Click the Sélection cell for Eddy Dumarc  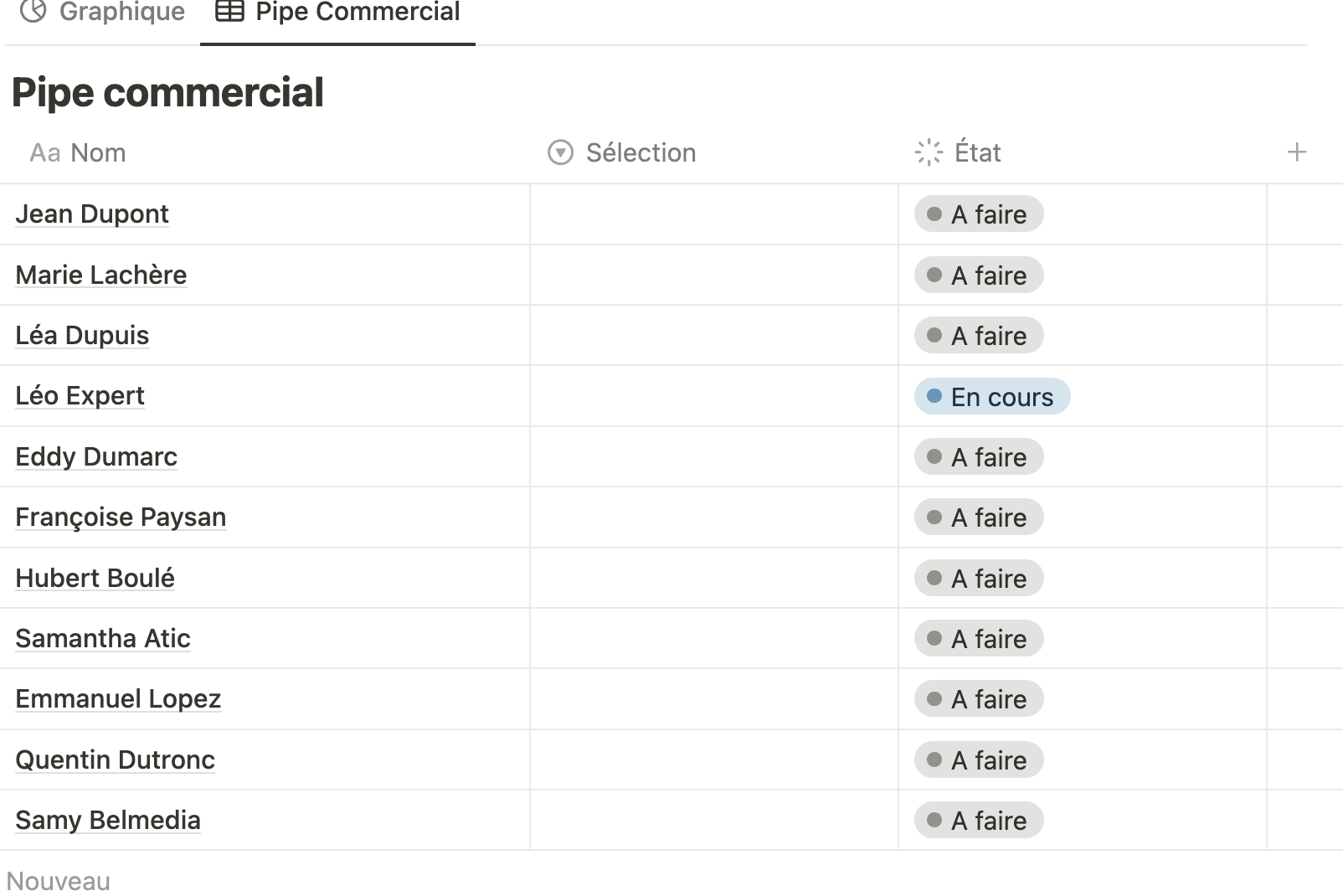[714, 456]
